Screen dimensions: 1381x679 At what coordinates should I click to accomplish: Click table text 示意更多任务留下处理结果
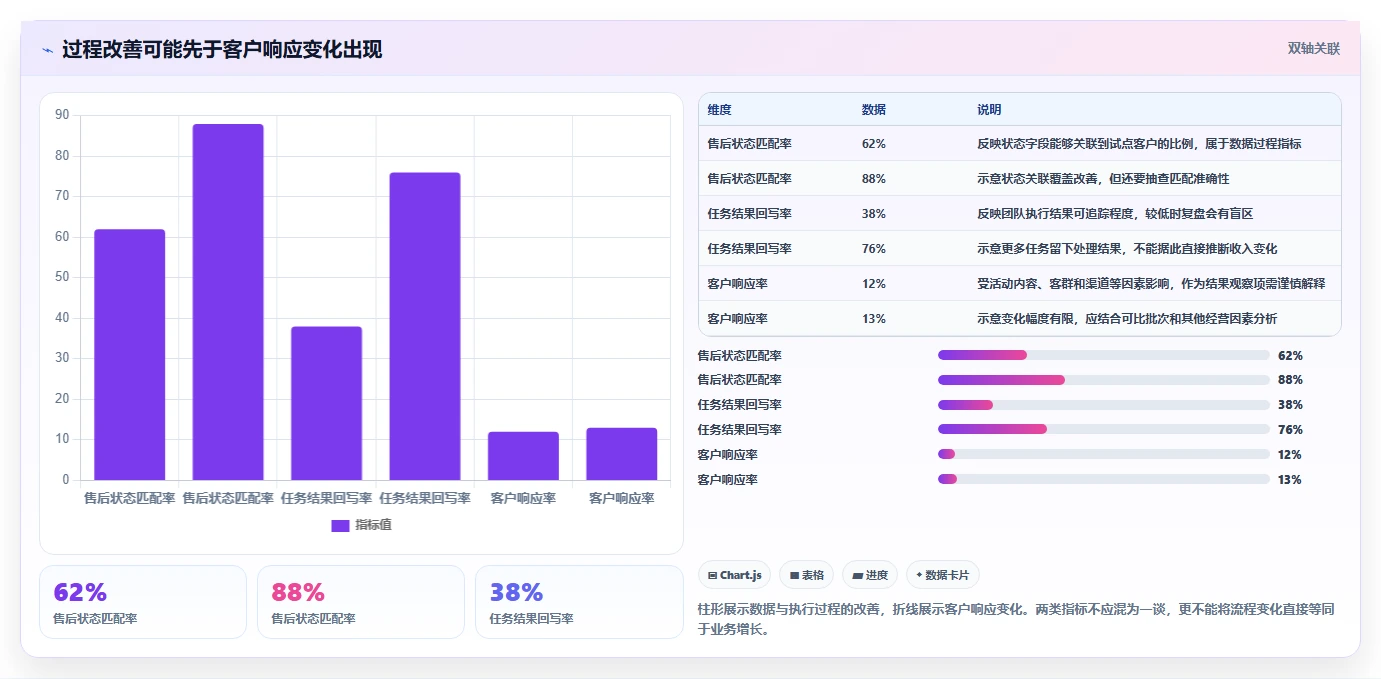(x=1049, y=249)
